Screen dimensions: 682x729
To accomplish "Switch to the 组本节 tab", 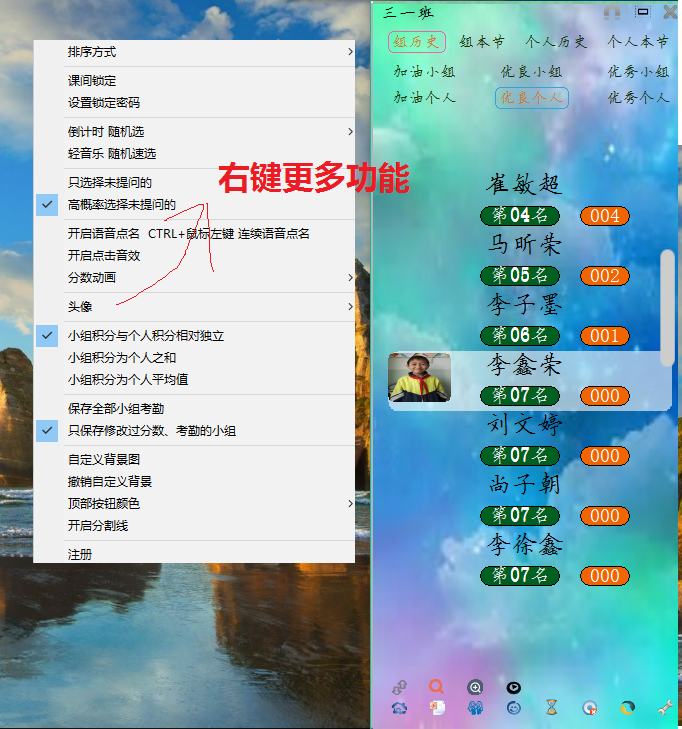I will click(x=482, y=42).
